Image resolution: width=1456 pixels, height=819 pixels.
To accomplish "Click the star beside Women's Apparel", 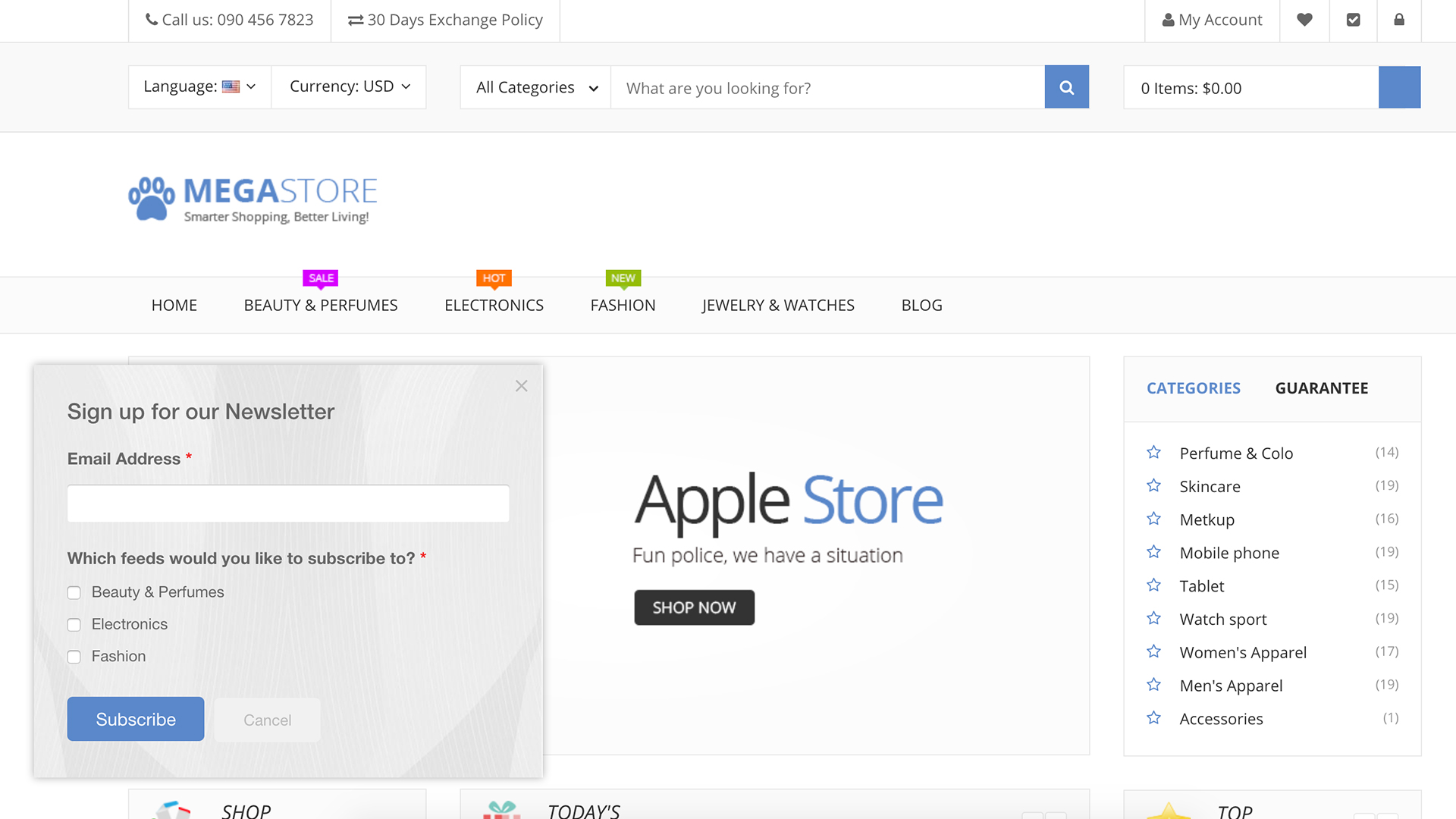I will (1153, 651).
